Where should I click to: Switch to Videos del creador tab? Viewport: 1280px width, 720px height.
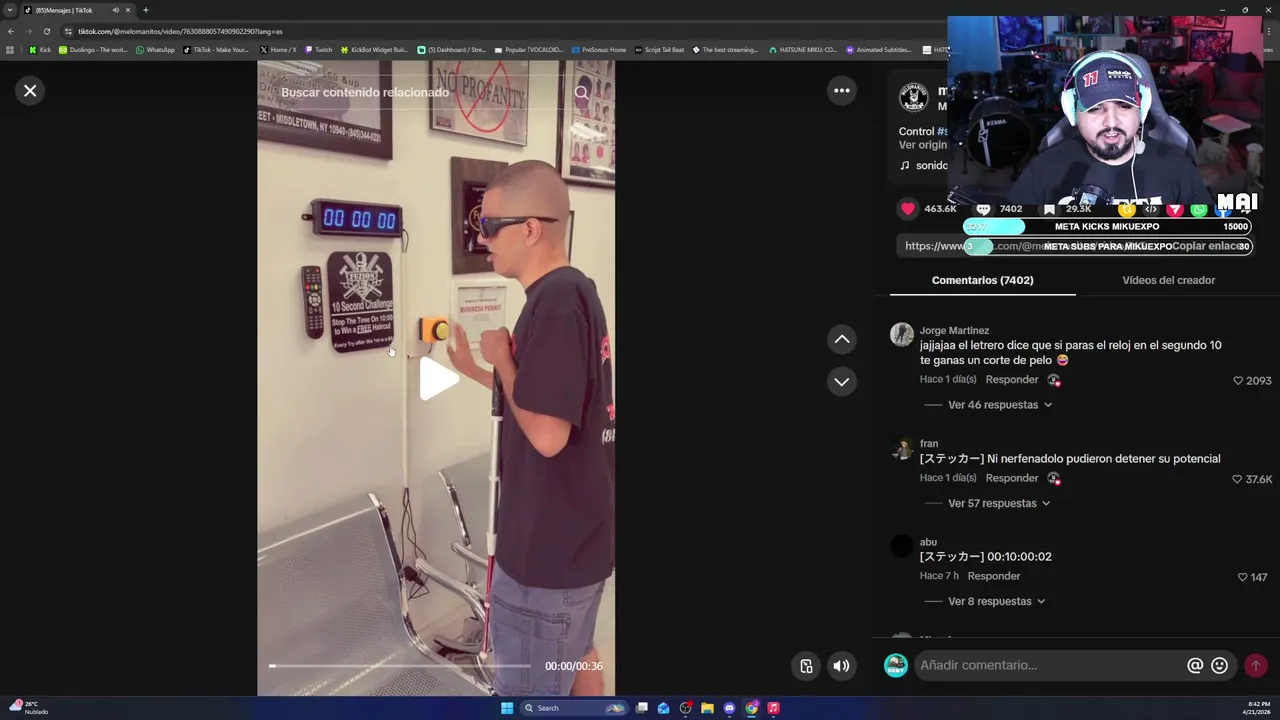pos(1168,280)
